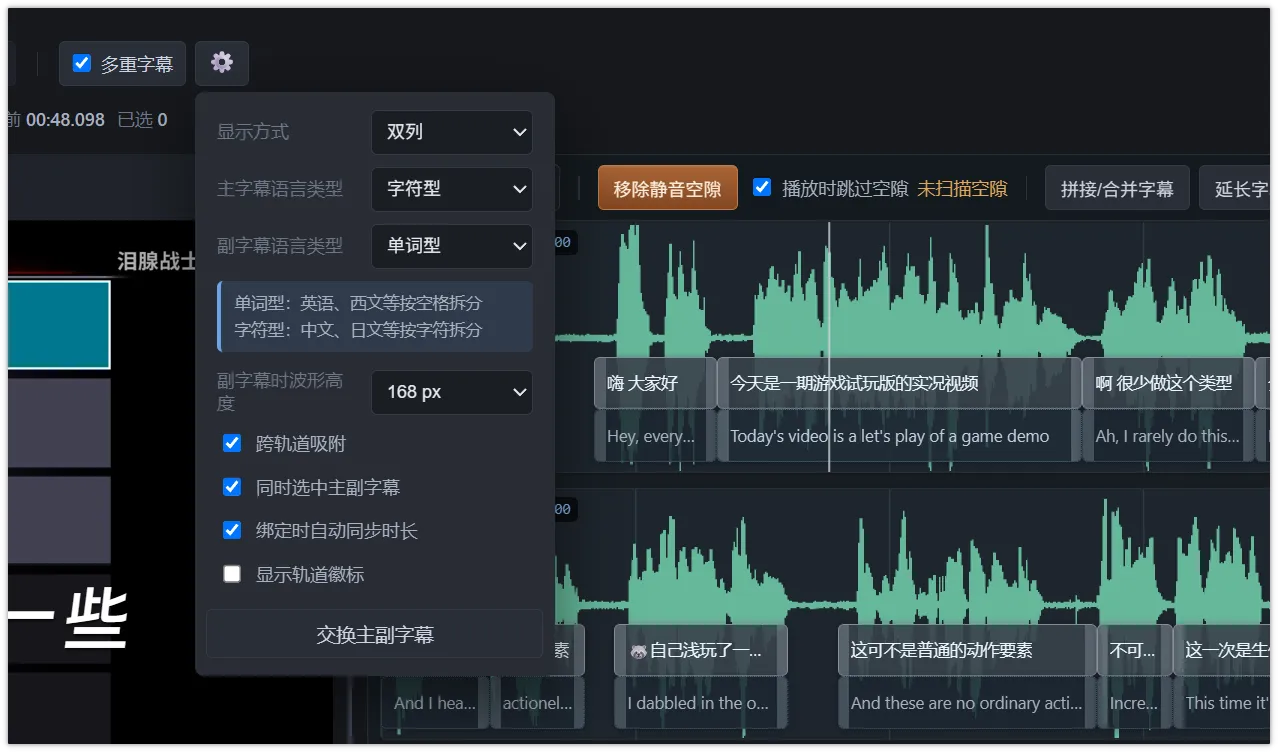
Task: Open 主字幕语言类型 dropdown showing 字符型
Action: click(452, 189)
